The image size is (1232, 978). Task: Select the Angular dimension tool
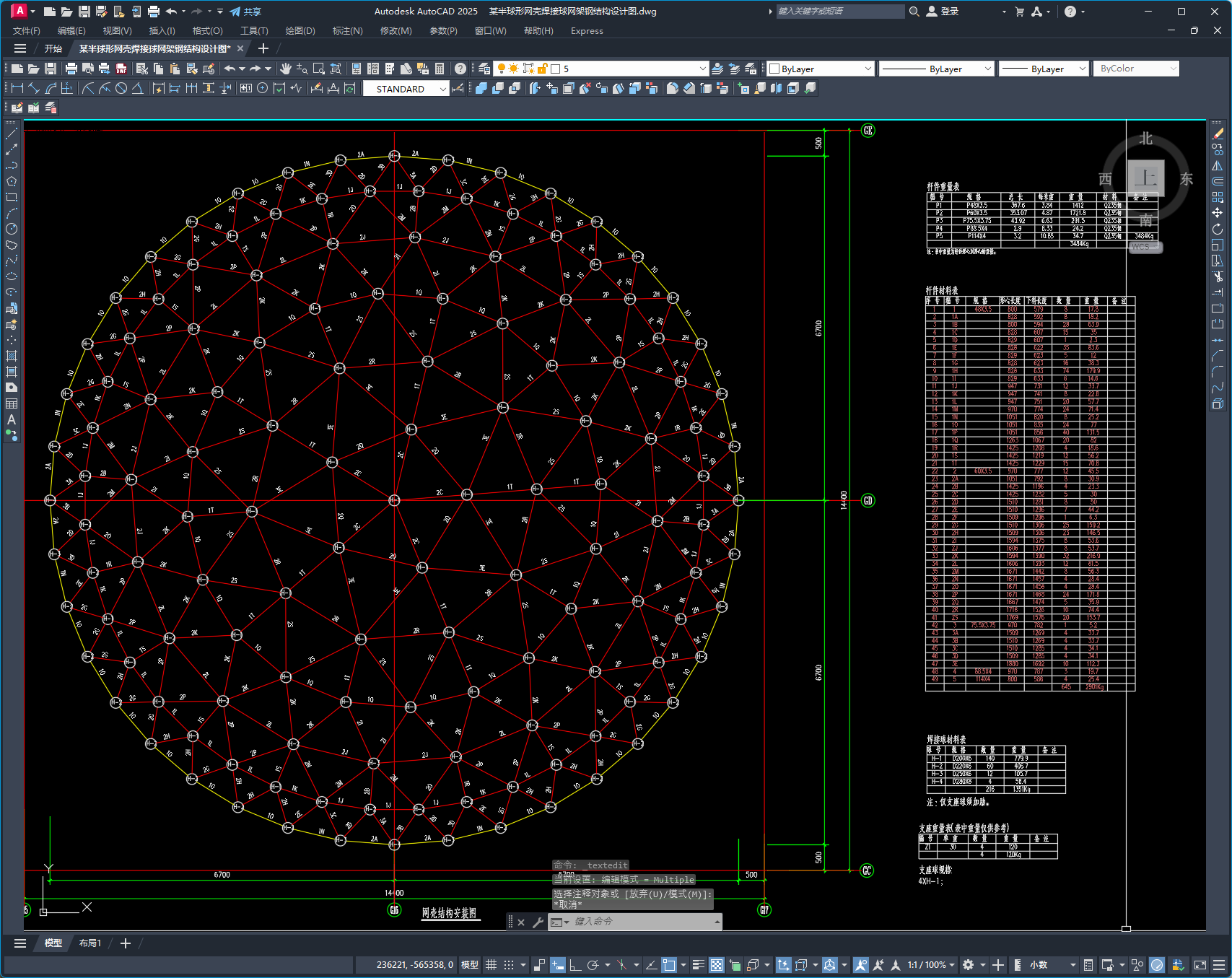tap(137, 88)
